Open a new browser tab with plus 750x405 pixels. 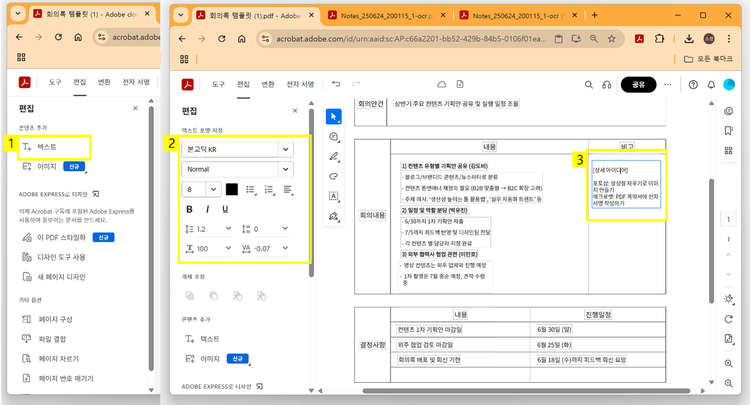(x=594, y=15)
